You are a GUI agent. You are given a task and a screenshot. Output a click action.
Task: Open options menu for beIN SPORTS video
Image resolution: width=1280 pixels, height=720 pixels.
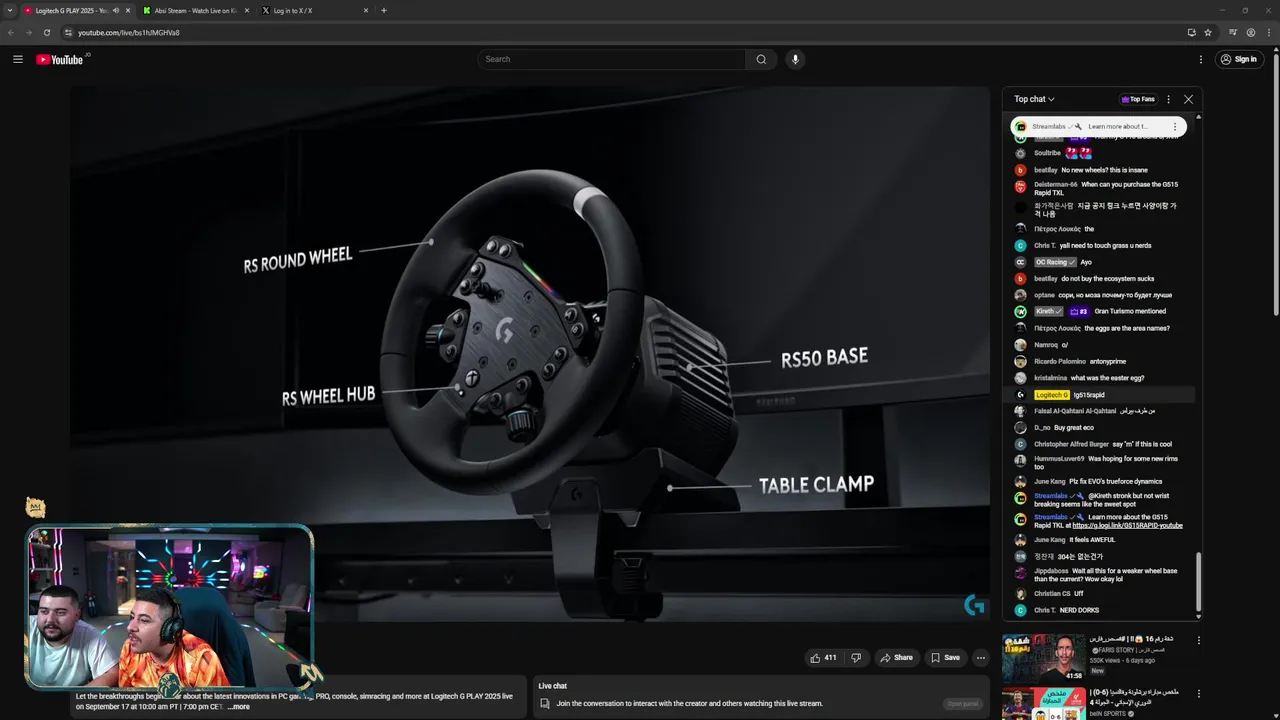(x=1199, y=694)
